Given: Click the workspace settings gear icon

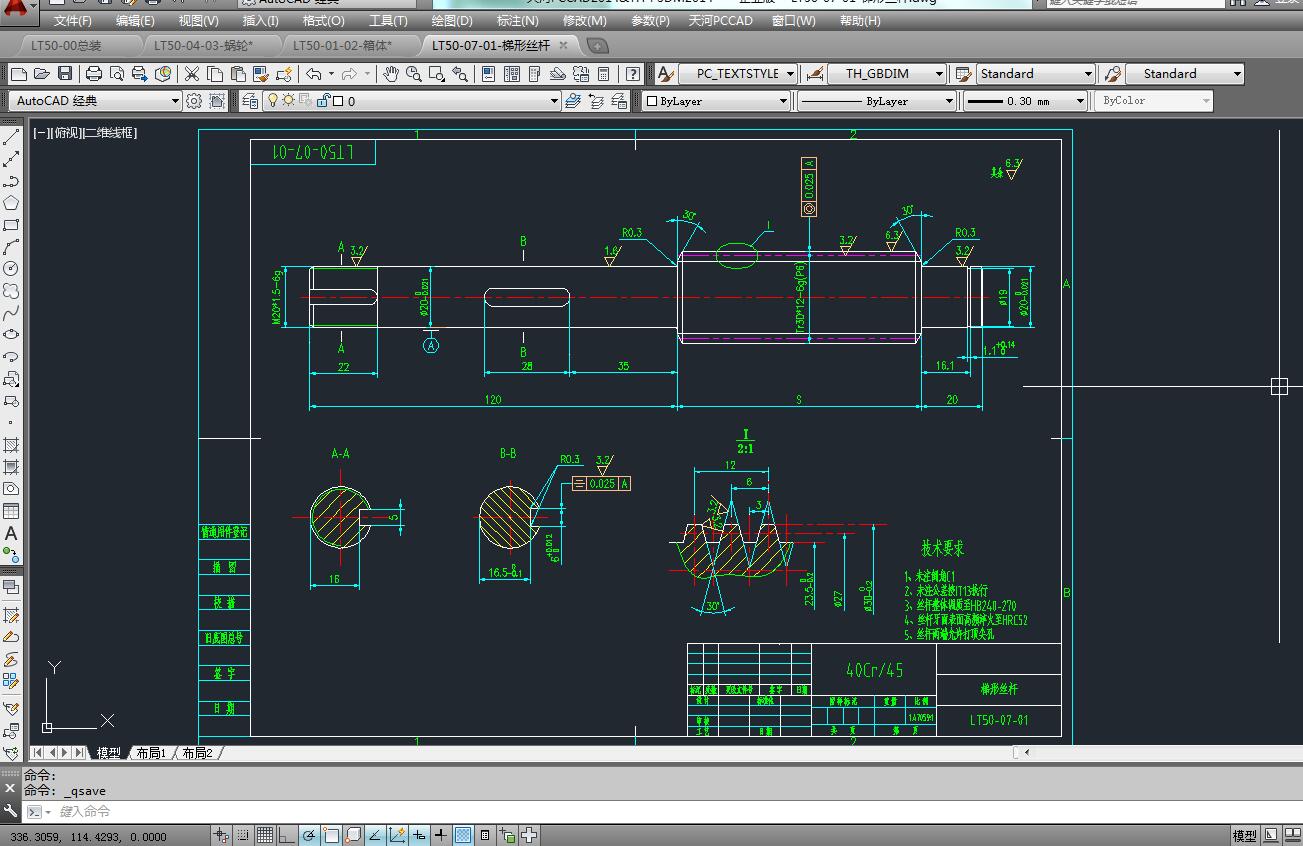Looking at the screenshot, I should click(x=194, y=101).
